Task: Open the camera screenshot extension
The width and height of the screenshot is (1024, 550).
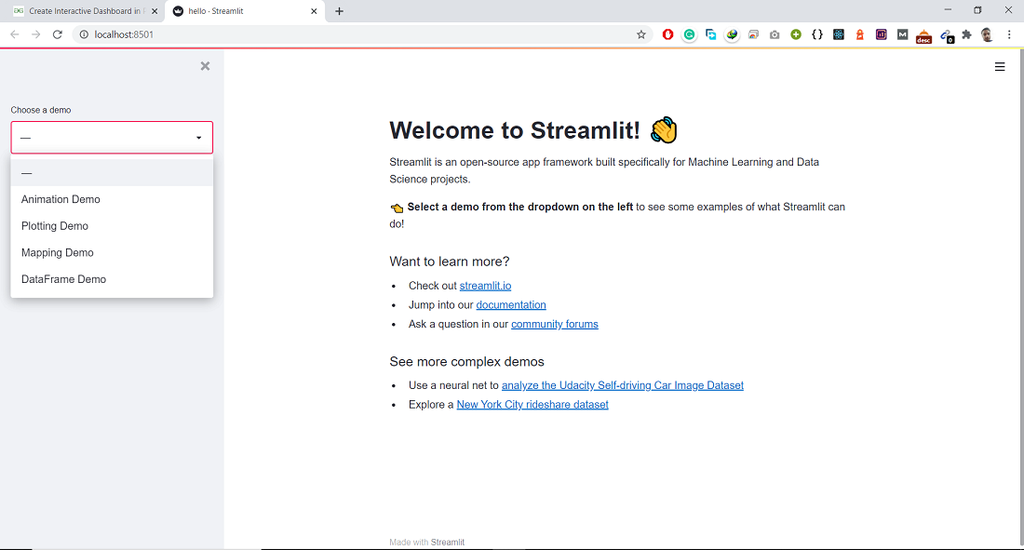Action: (775, 35)
